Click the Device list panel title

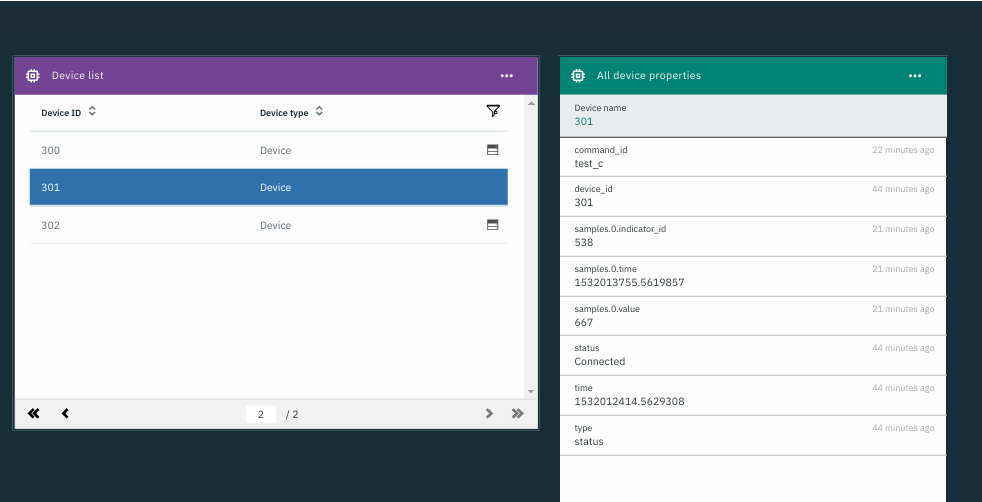78,76
